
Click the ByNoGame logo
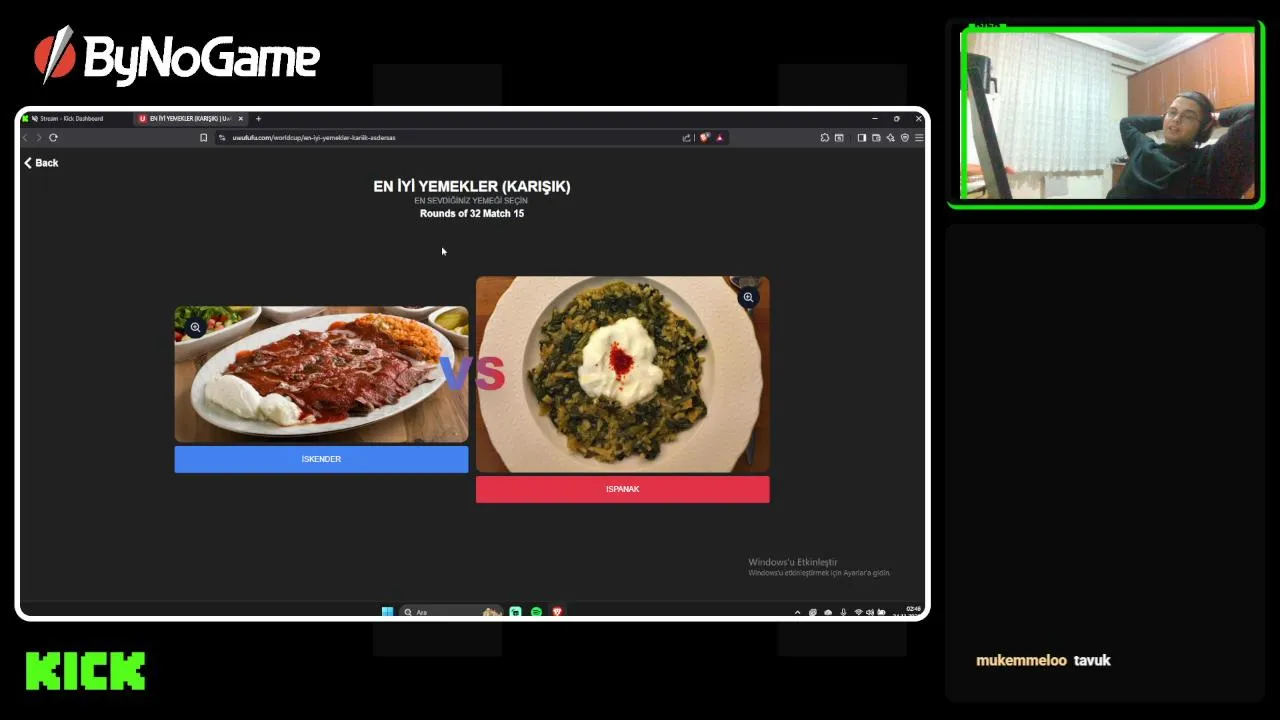(x=177, y=55)
